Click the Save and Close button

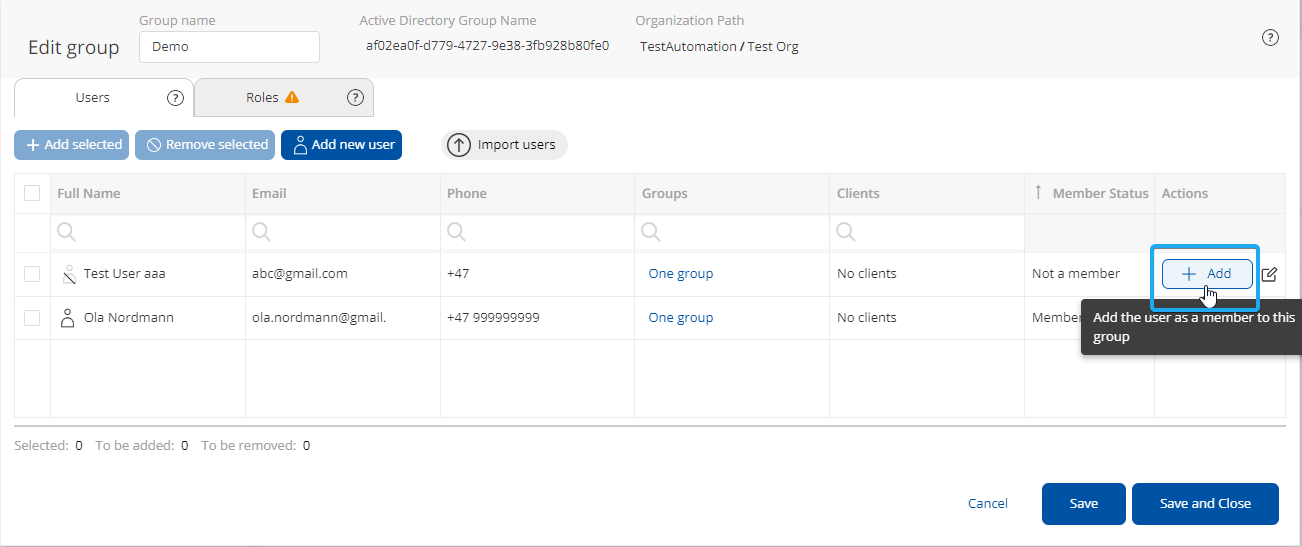pyautogui.click(x=1205, y=504)
